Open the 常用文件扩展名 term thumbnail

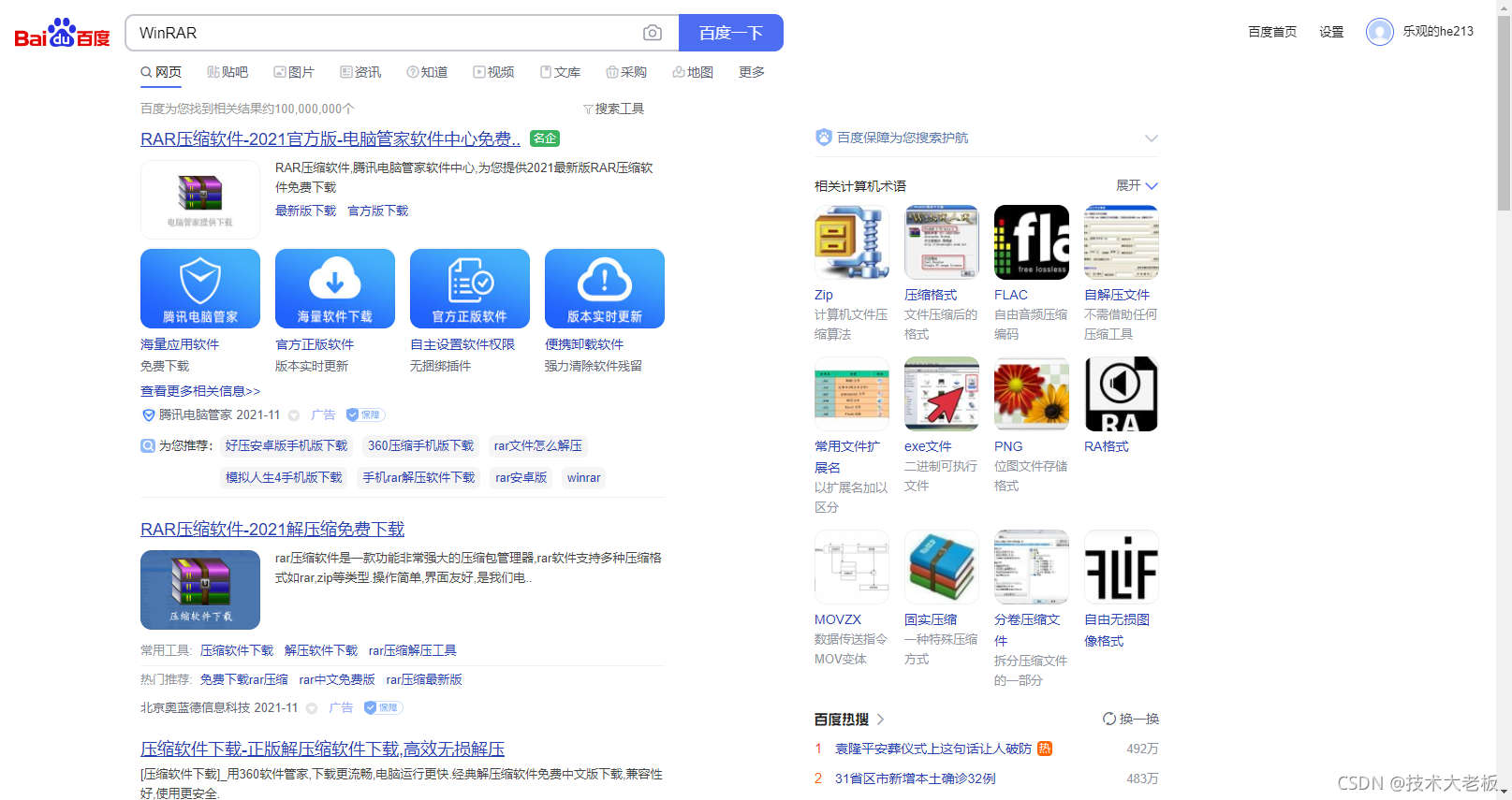[x=852, y=394]
